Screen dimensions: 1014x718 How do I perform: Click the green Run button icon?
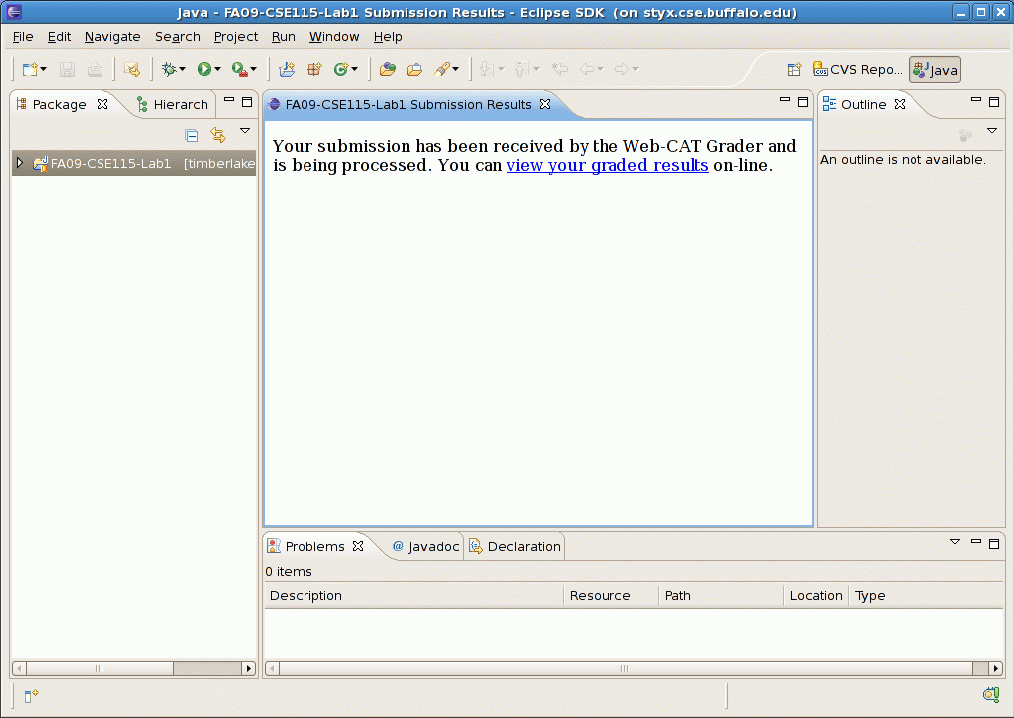(204, 69)
